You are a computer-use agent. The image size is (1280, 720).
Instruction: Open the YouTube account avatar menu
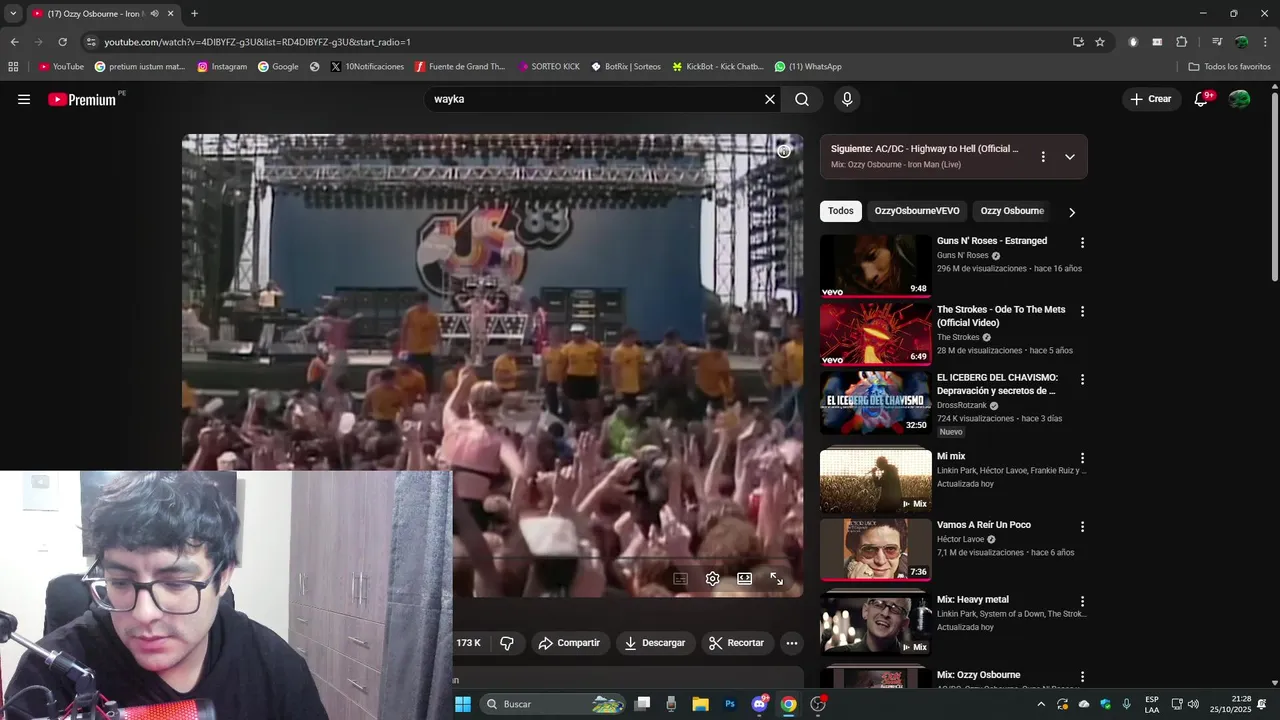pyautogui.click(x=1239, y=99)
